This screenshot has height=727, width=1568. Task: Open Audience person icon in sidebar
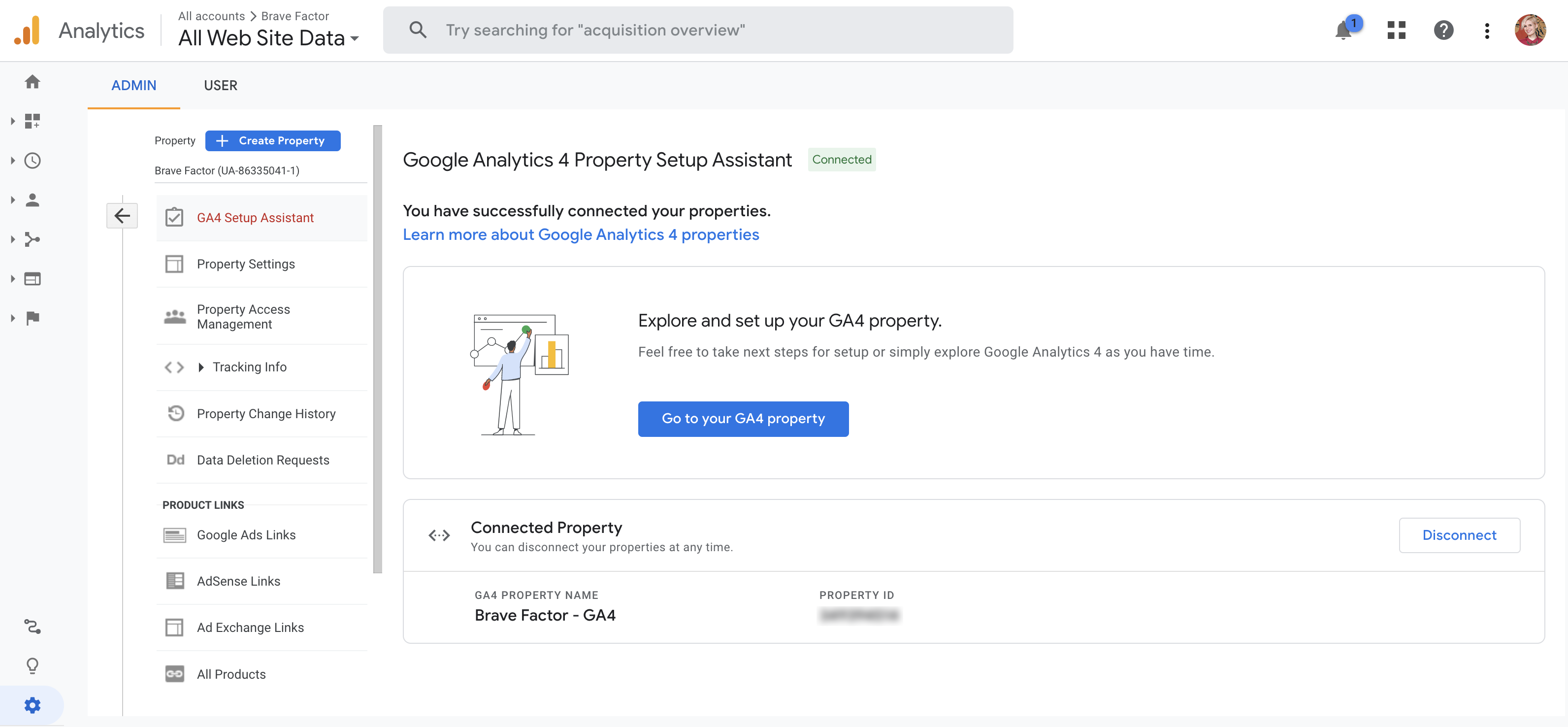pyautogui.click(x=33, y=199)
